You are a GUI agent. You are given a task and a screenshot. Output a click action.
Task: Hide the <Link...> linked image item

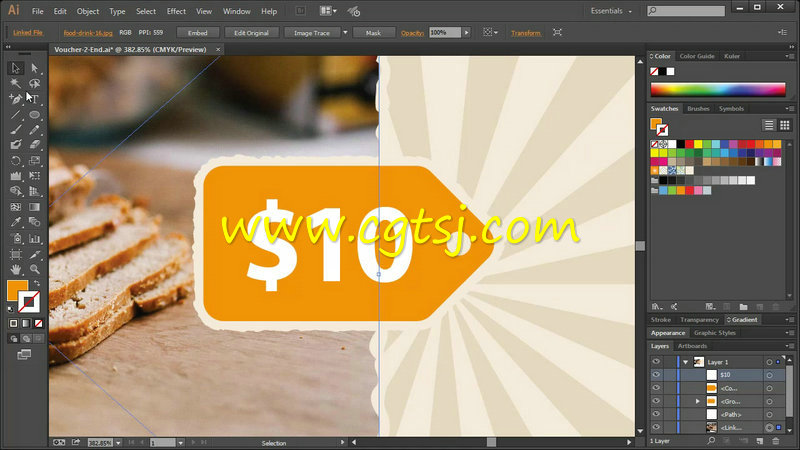click(656, 428)
